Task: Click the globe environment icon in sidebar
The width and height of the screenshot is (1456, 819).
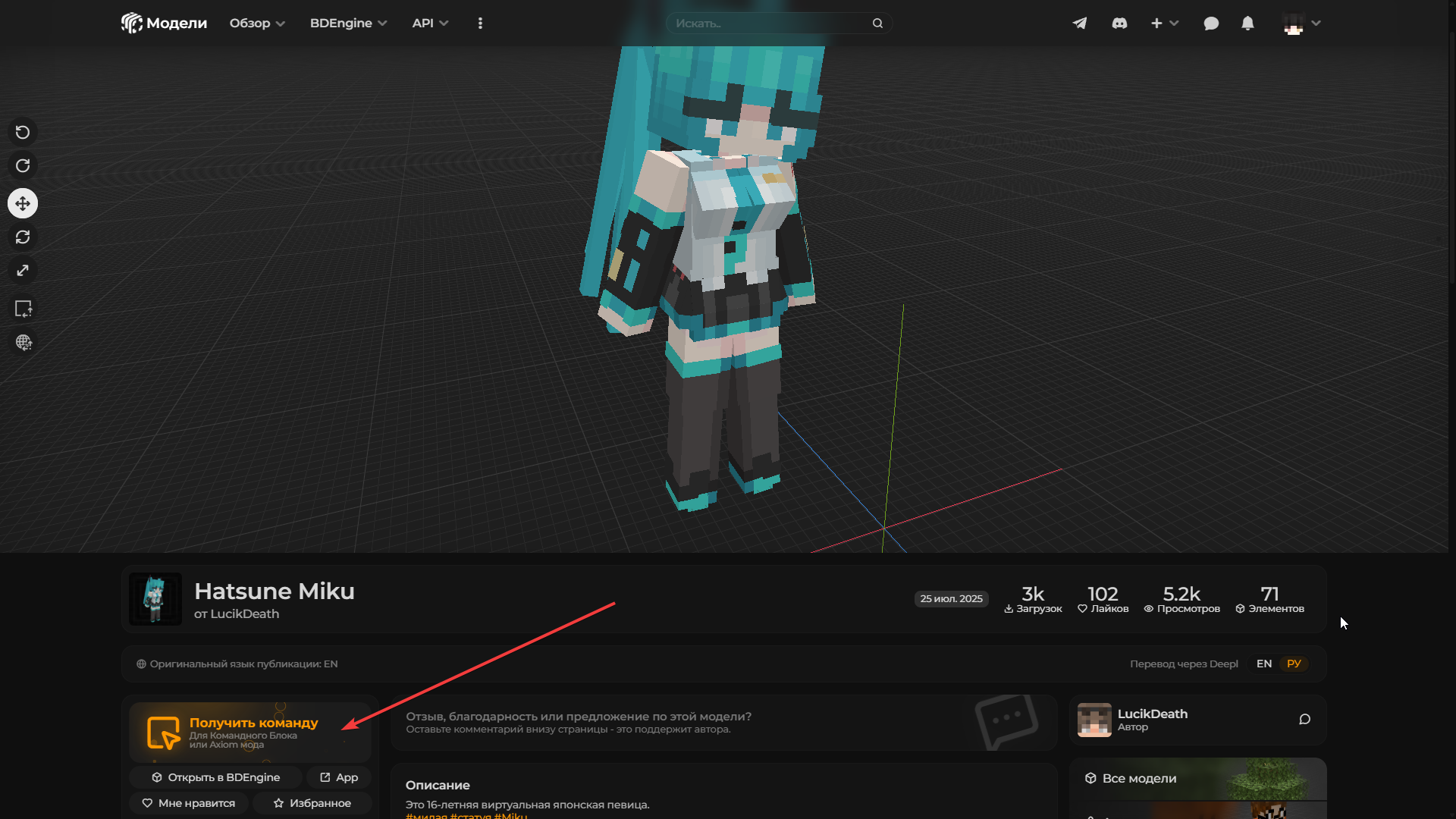Action: pos(23,342)
